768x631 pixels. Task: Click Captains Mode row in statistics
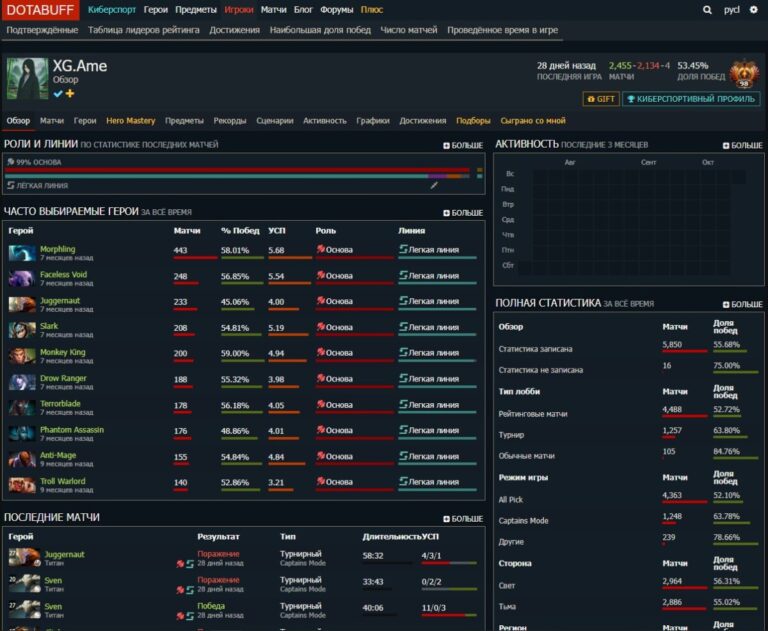pos(629,520)
